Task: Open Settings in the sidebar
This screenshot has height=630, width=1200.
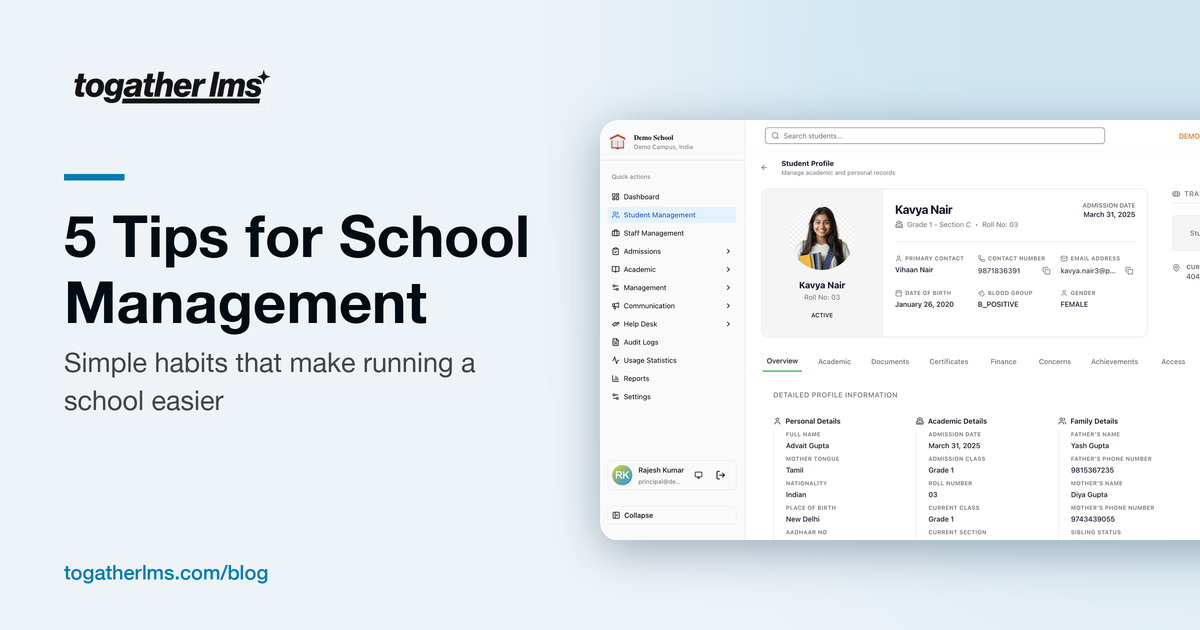Action: (x=672, y=397)
